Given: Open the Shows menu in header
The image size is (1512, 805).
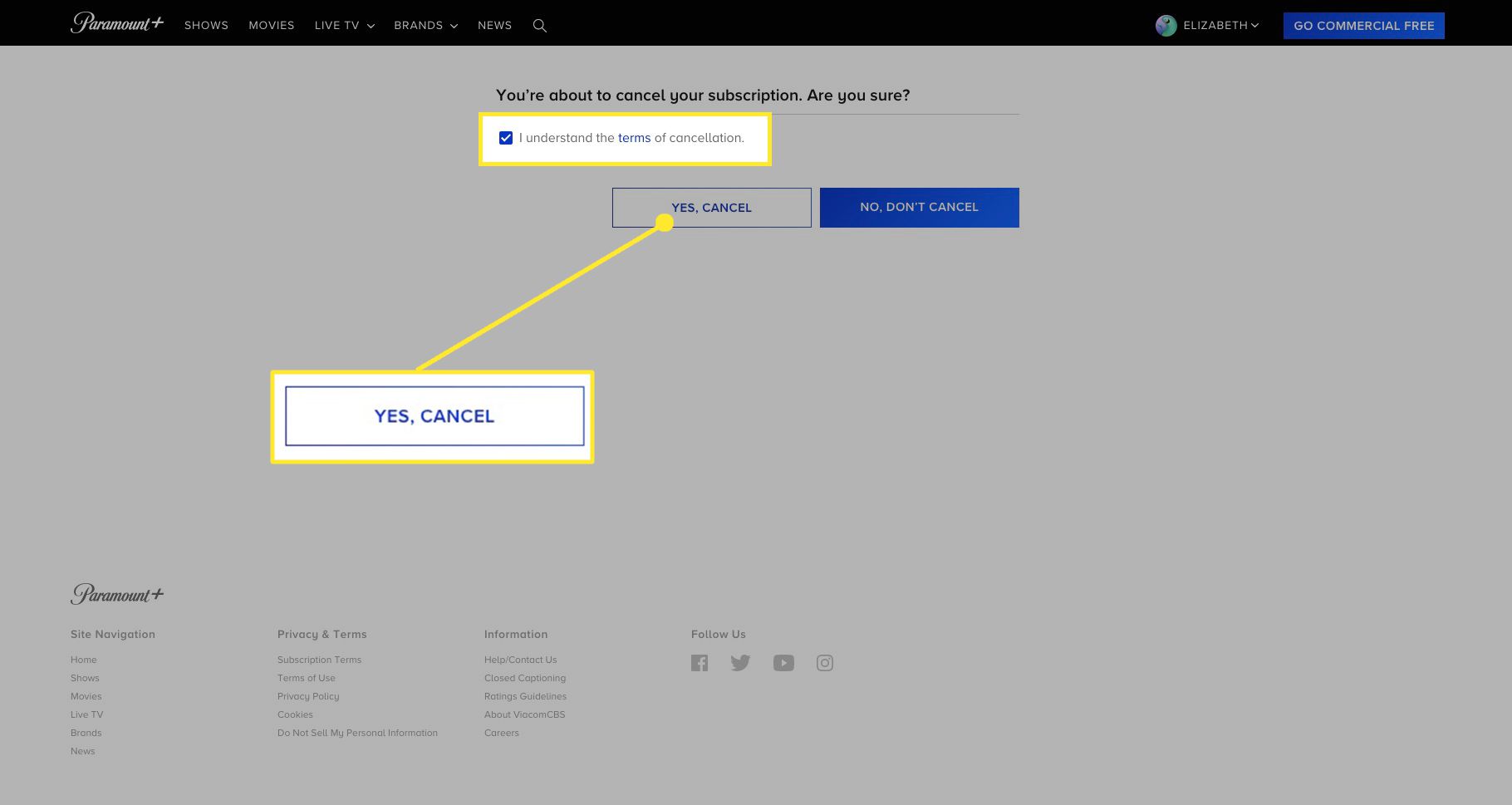Looking at the screenshot, I should point(206,26).
